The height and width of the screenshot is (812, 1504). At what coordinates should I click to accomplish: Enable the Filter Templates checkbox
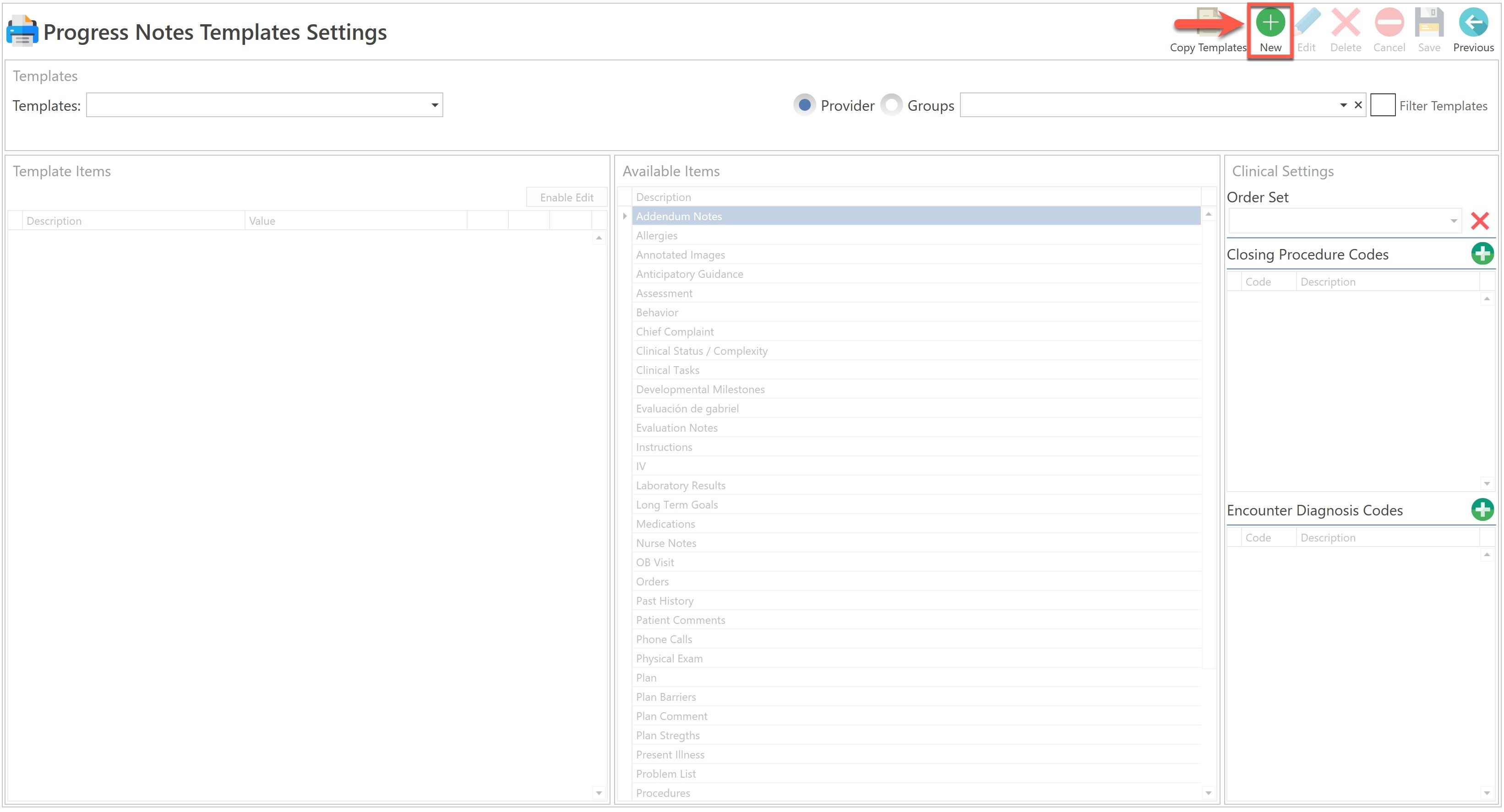1382,105
